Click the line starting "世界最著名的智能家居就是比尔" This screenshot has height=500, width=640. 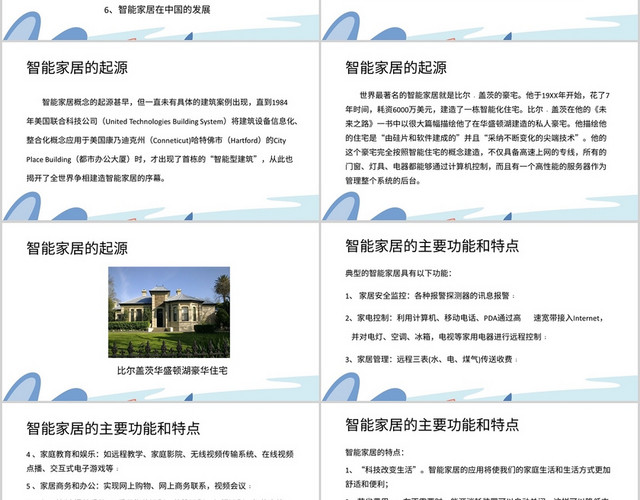484,96
